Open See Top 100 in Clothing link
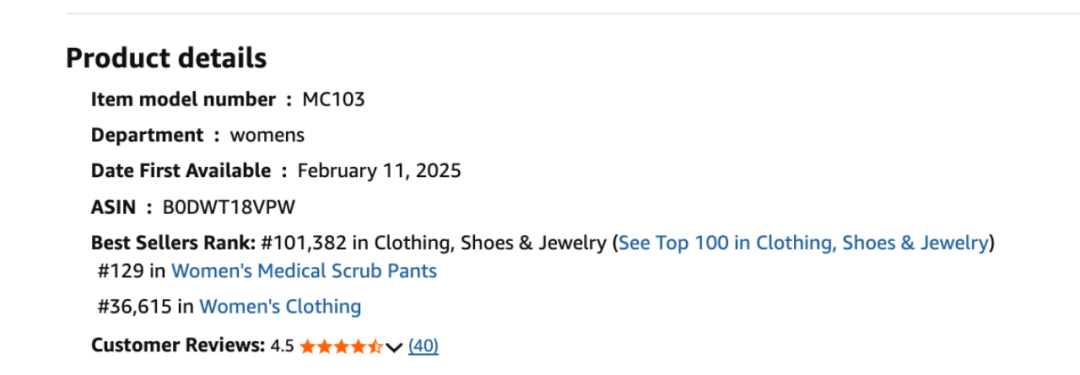 point(803,243)
